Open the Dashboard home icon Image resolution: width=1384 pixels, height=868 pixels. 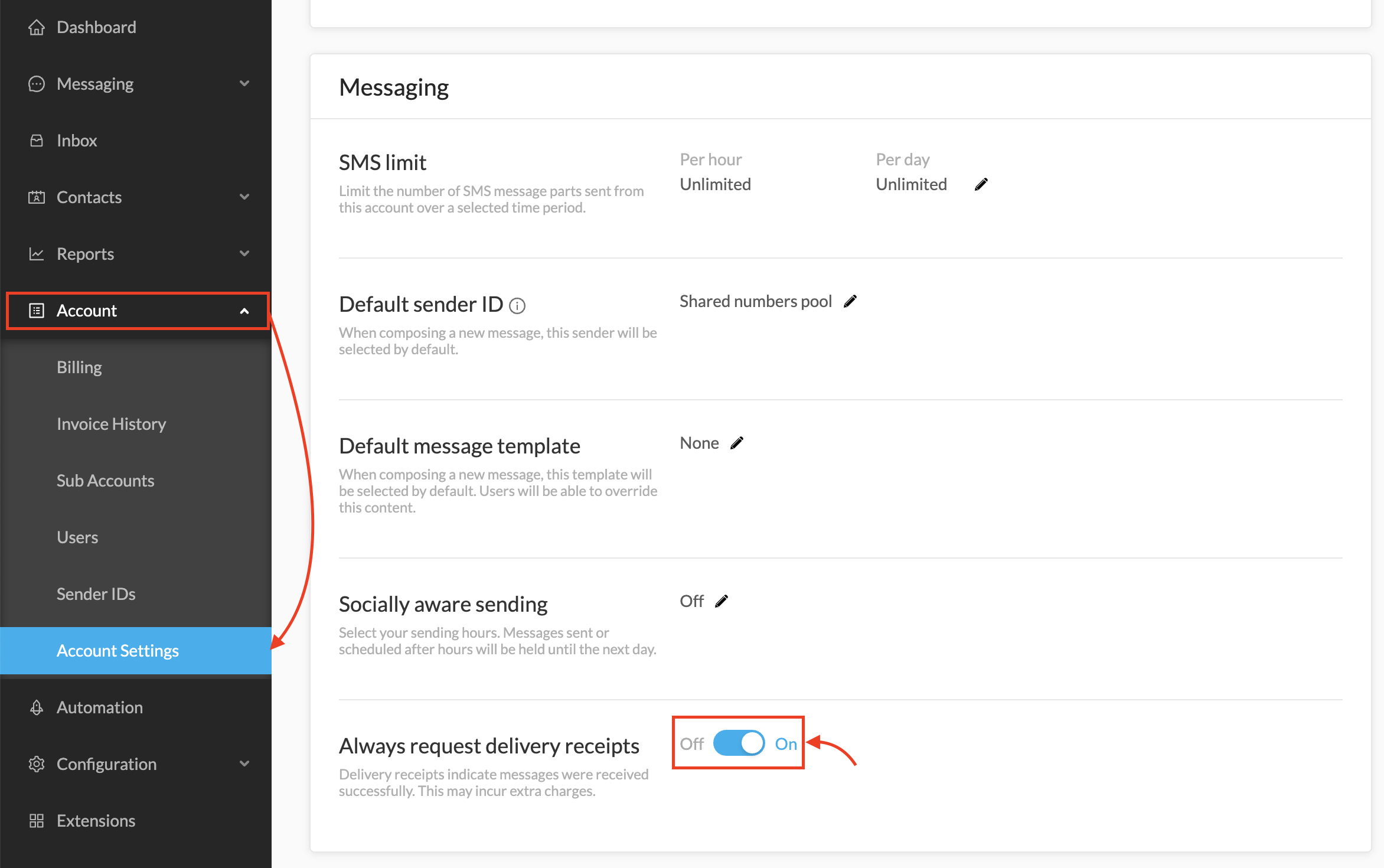click(37, 27)
